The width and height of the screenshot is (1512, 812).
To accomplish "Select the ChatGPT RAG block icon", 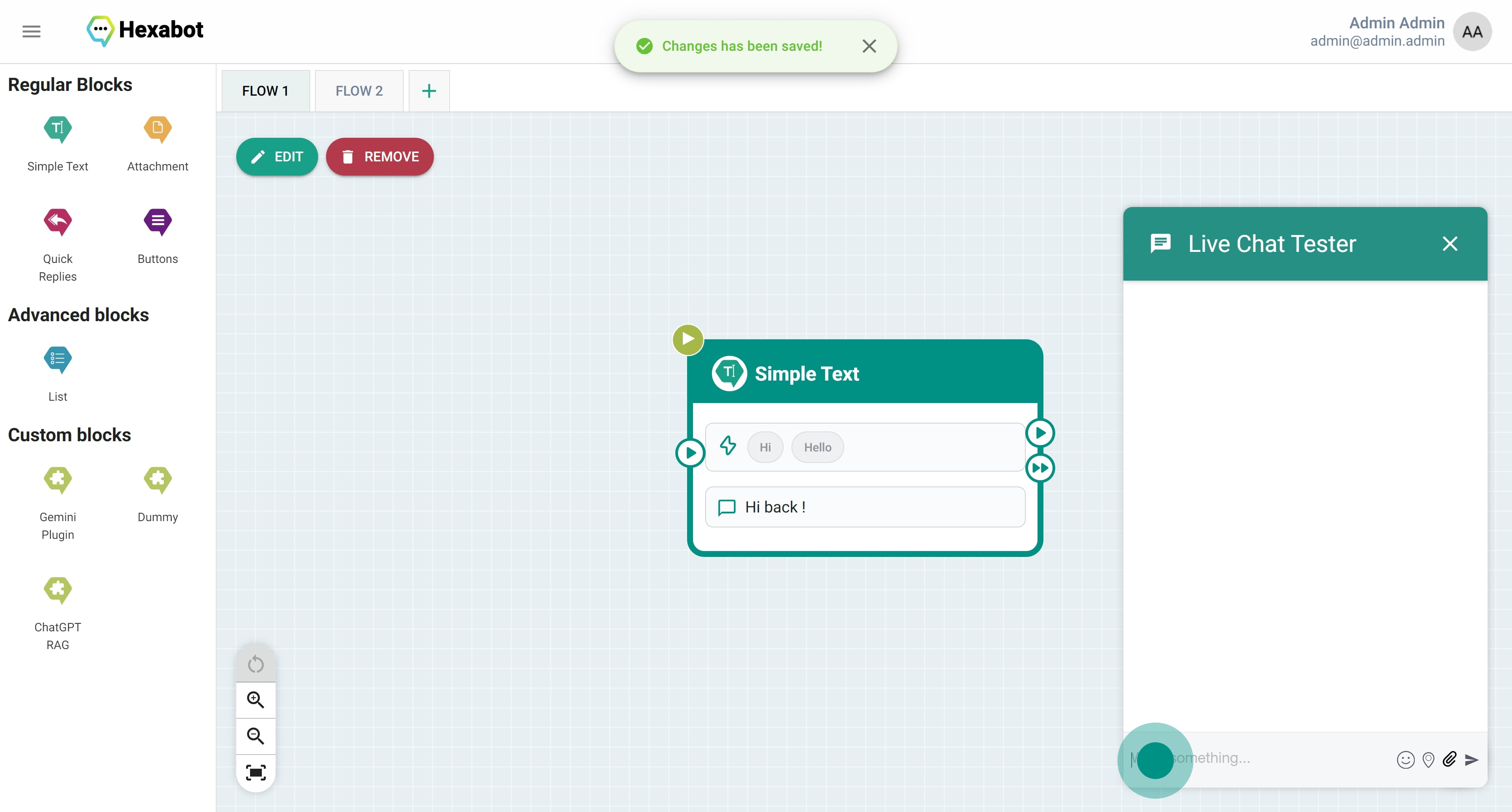I will pos(57,590).
